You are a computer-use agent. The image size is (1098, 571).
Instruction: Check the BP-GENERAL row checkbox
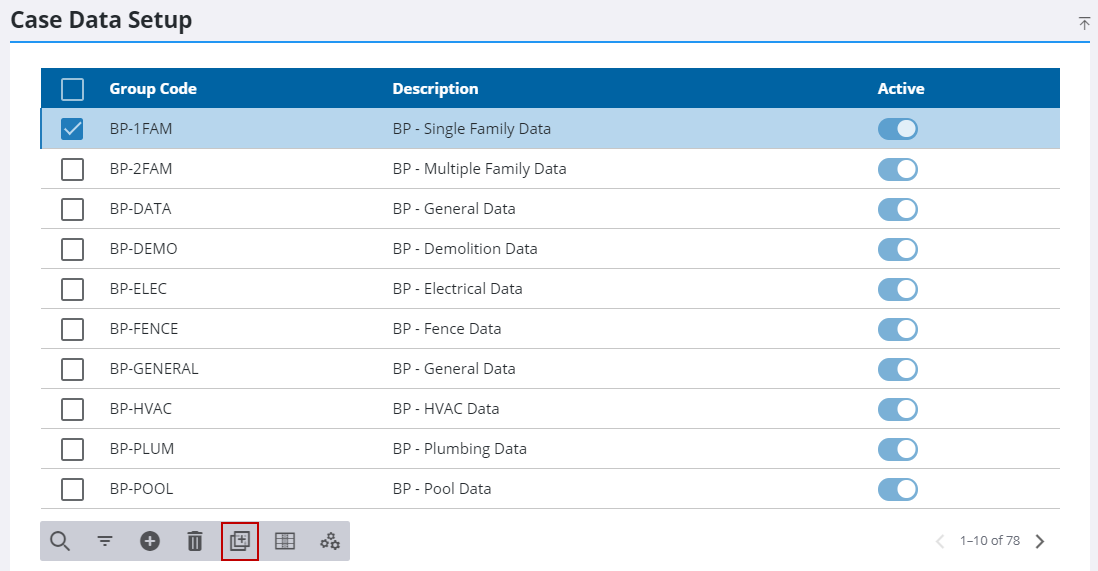click(x=72, y=369)
